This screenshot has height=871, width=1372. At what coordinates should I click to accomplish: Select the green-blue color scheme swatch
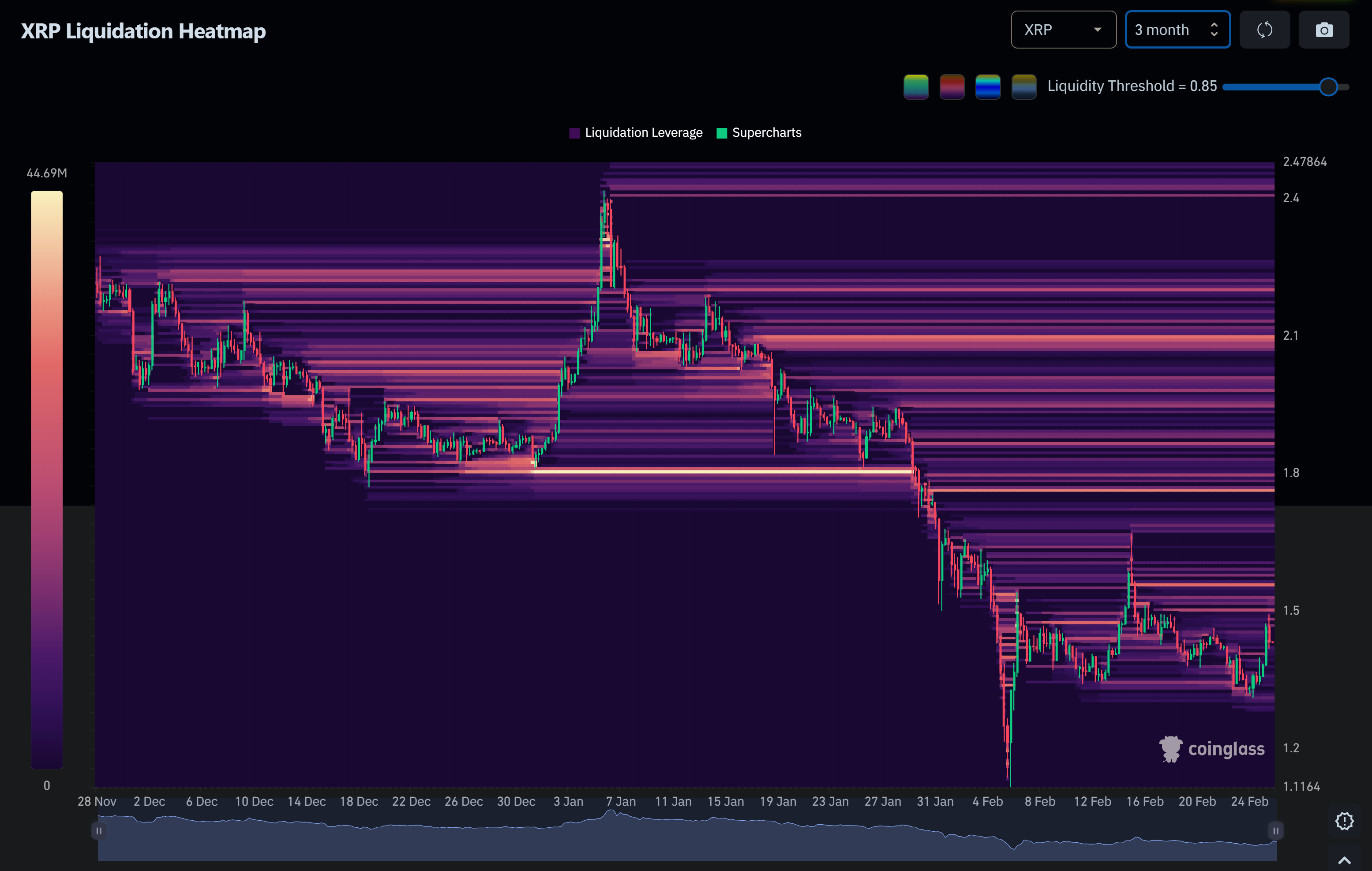(x=915, y=86)
